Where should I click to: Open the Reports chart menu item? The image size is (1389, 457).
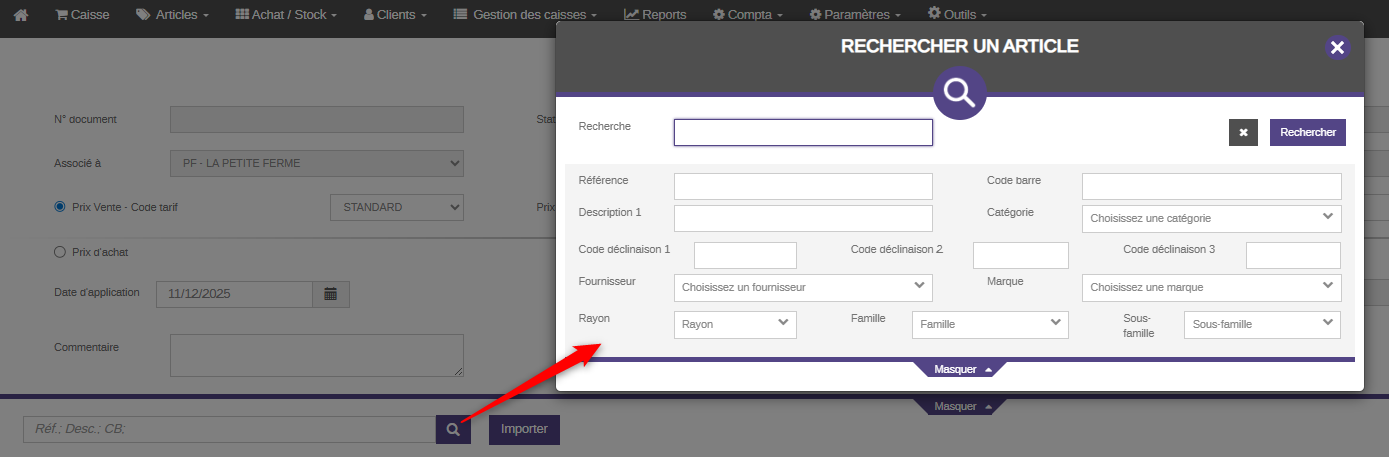coord(655,15)
